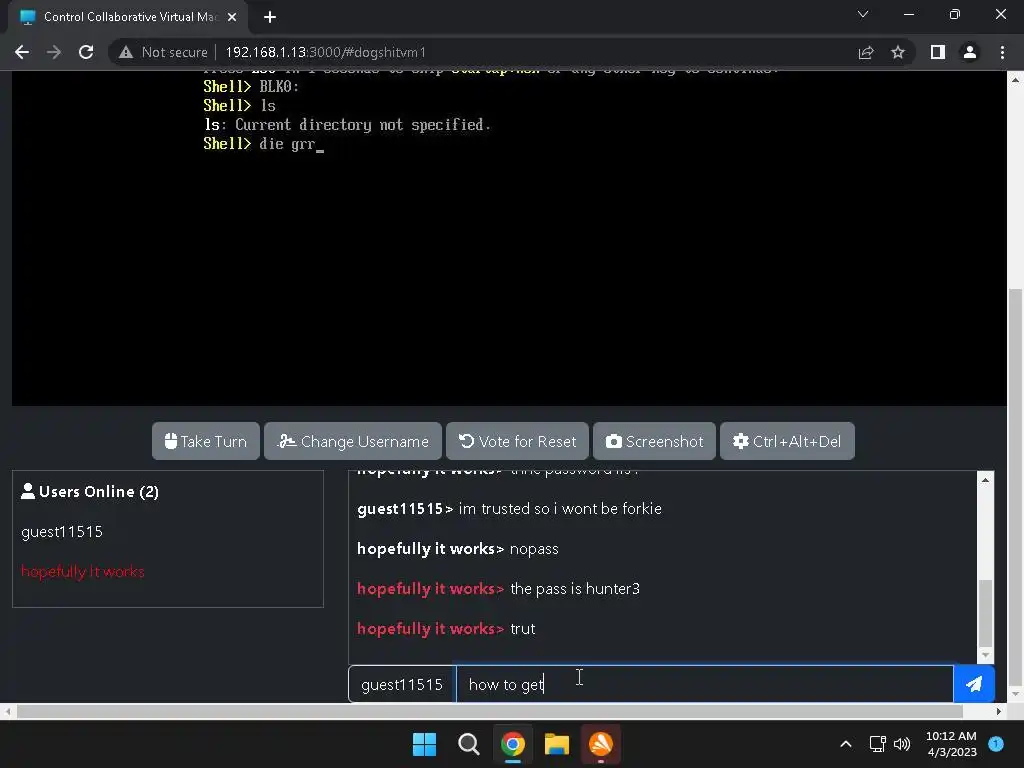Open volume control tray icon
The width and height of the screenshot is (1024, 768).
coord(902,744)
